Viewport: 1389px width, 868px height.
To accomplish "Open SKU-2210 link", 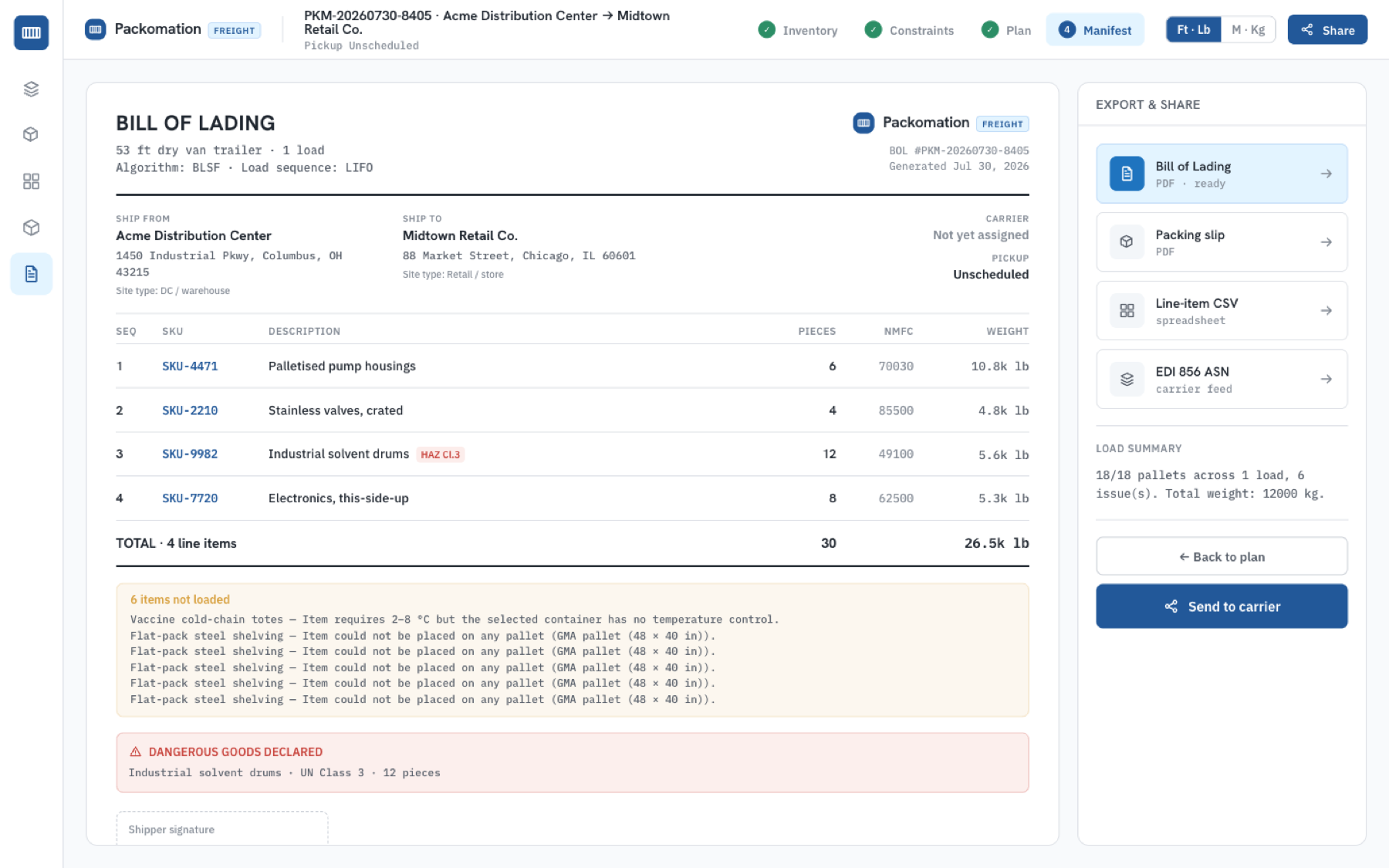I will [x=190, y=410].
